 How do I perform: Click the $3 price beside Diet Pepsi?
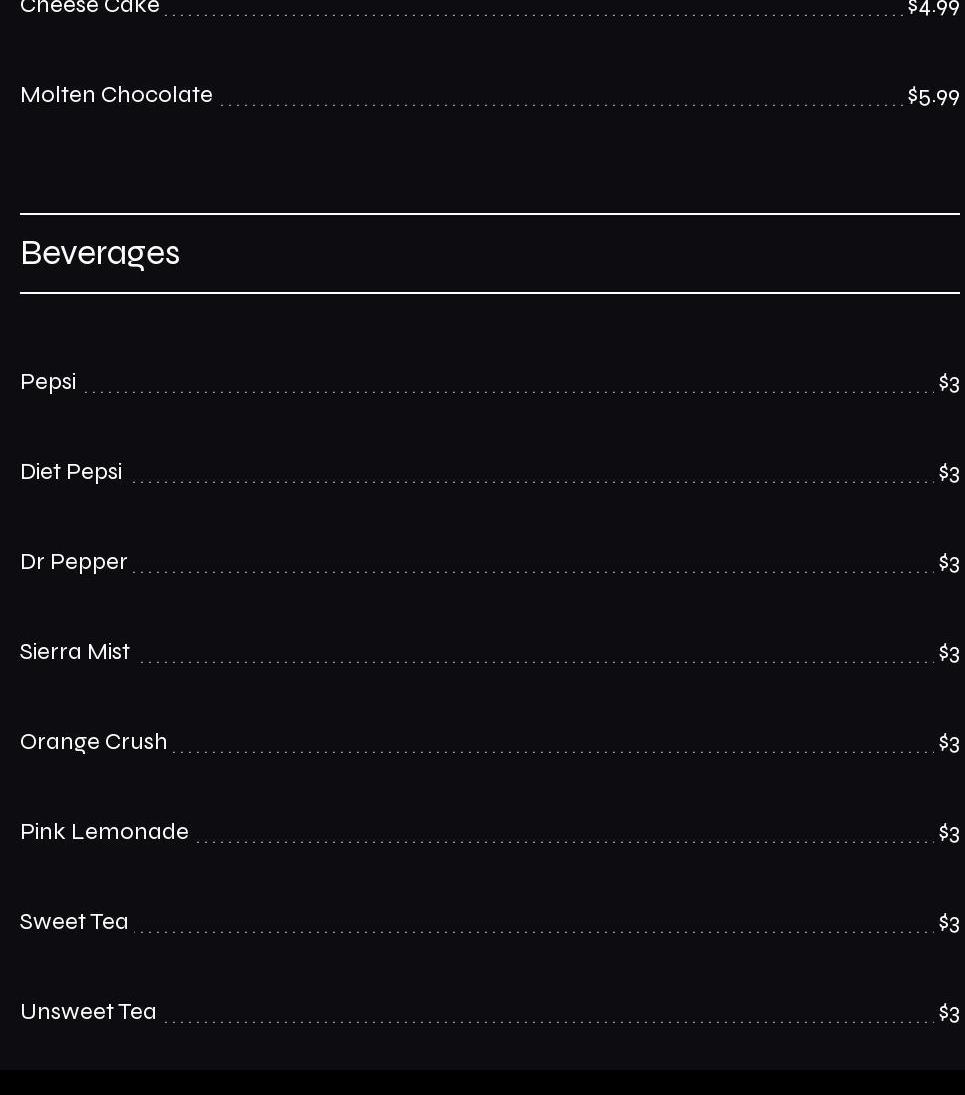coord(949,473)
